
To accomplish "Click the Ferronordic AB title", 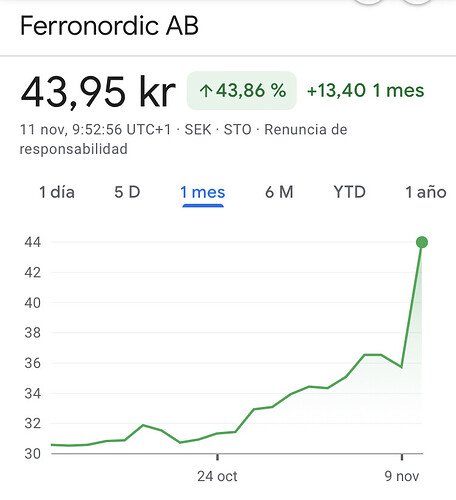I will 109,26.
